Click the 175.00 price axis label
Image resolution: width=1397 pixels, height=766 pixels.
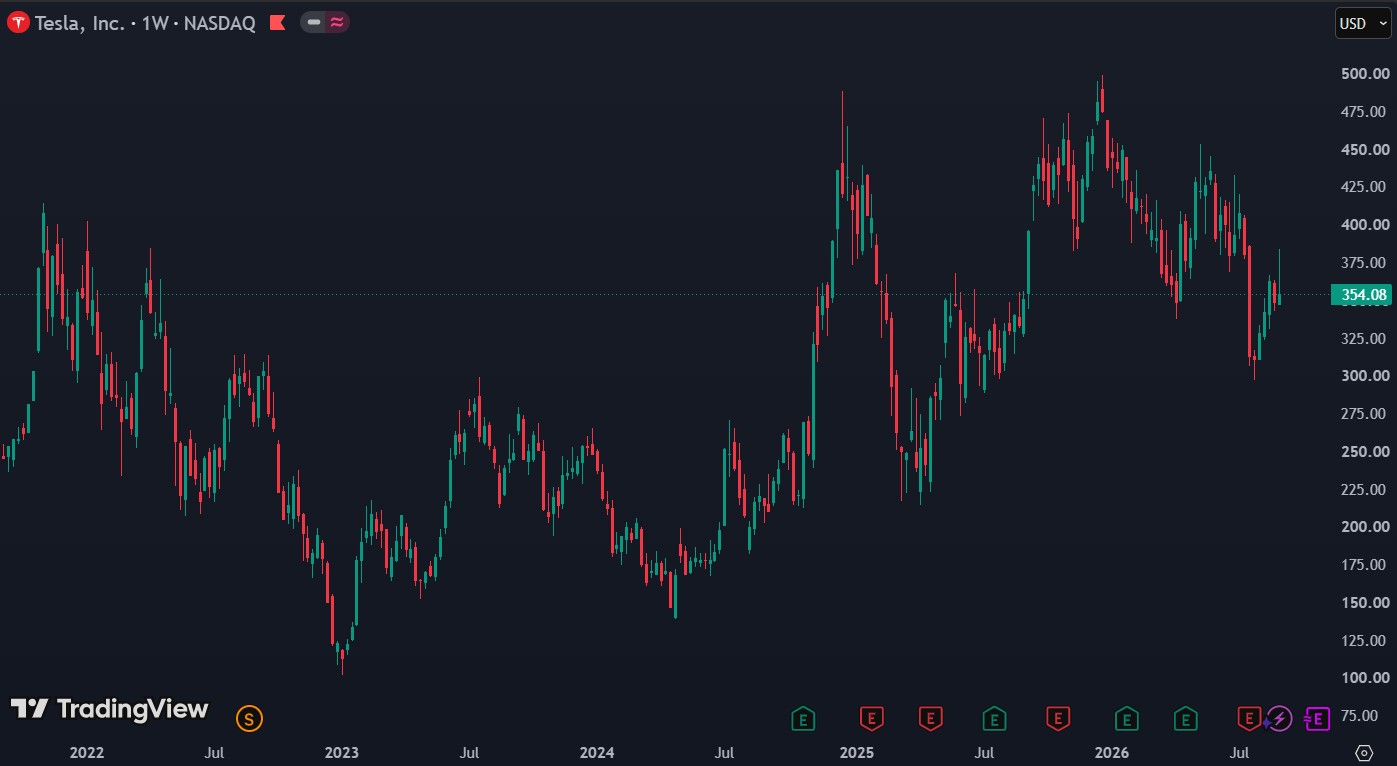(x=1365, y=565)
